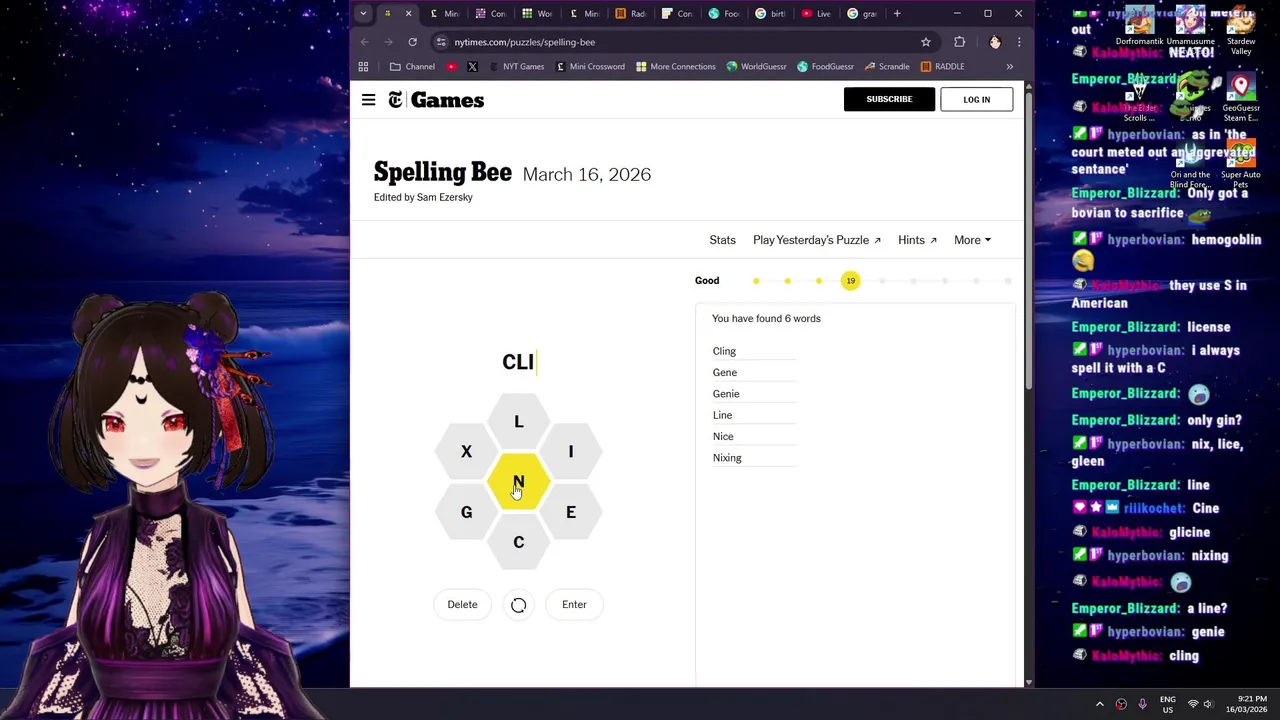The height and width of the screenshot is (720, 1280).
Task: Open the NYT Games bookmark
Action: 516,67
